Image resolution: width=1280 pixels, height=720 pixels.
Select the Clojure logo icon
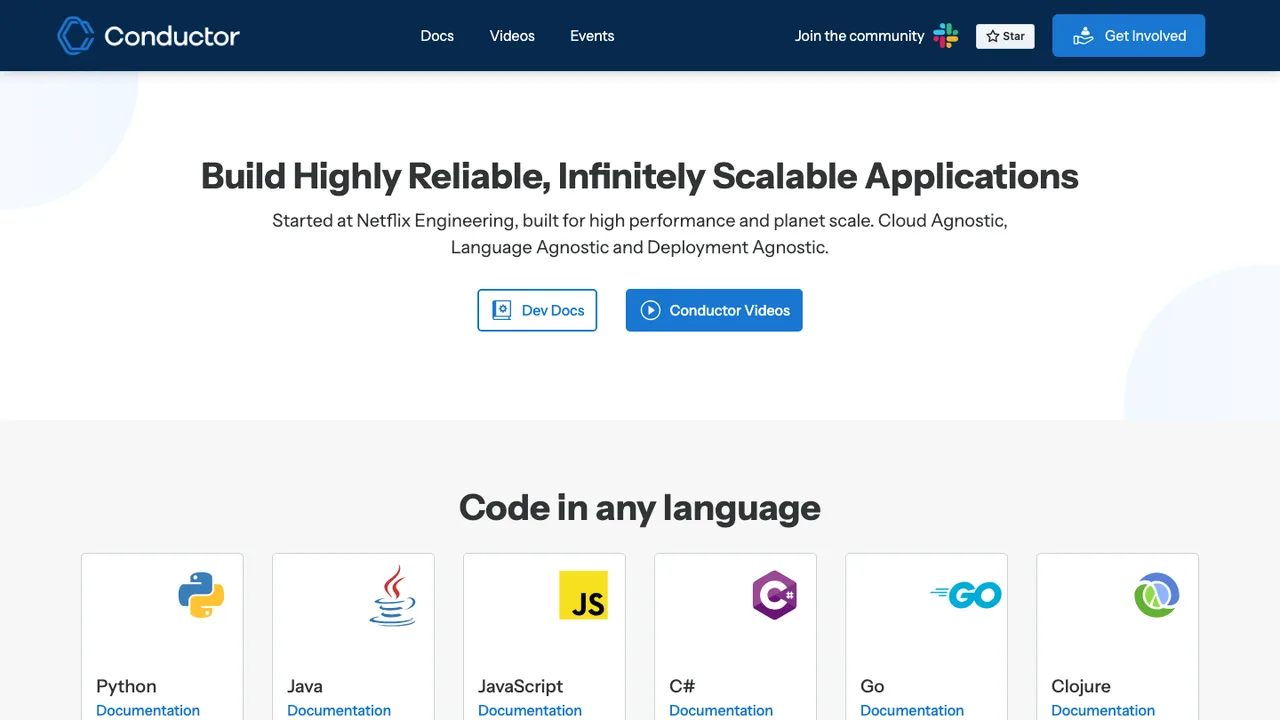pos(1156,595)
